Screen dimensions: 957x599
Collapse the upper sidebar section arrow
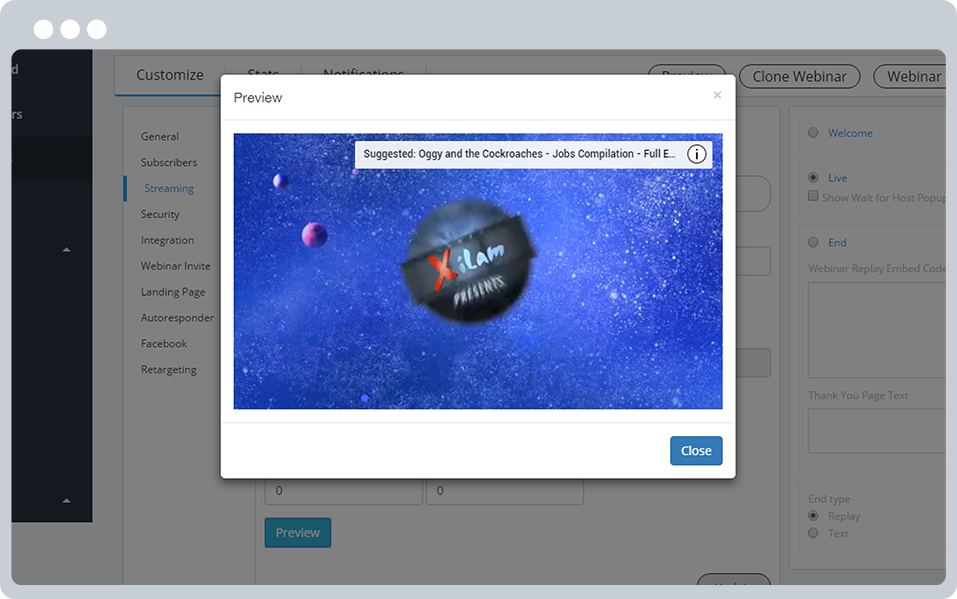(67, 250)
